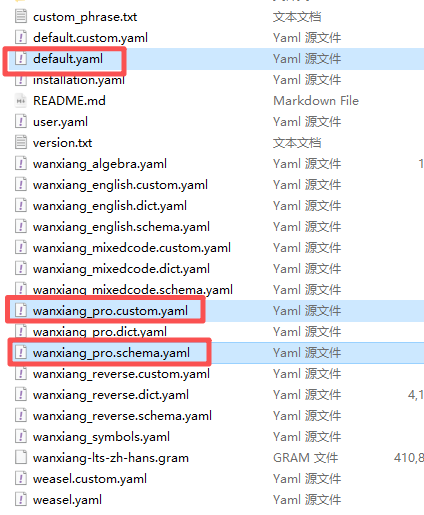Select the file name default.custom.yaml
Image resolution: width=424 pixels, height=515 pixels.
click(x=90, y=38)
